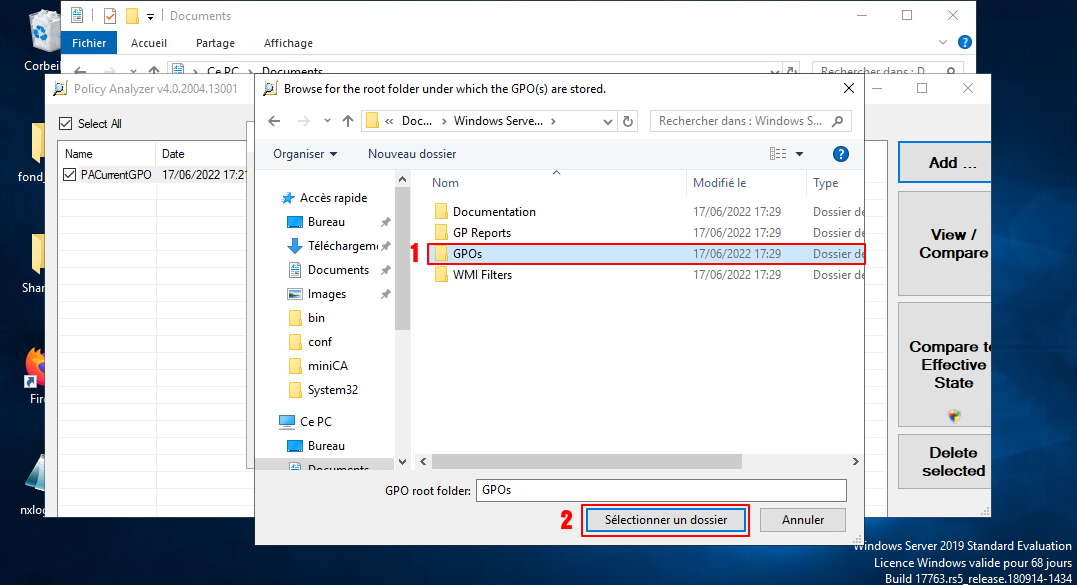Select Téléchargements in the Accès rapide sidebar
The width and height of the screenshot is (1077, 585).
pyautogui.click(x=342, y=246)
